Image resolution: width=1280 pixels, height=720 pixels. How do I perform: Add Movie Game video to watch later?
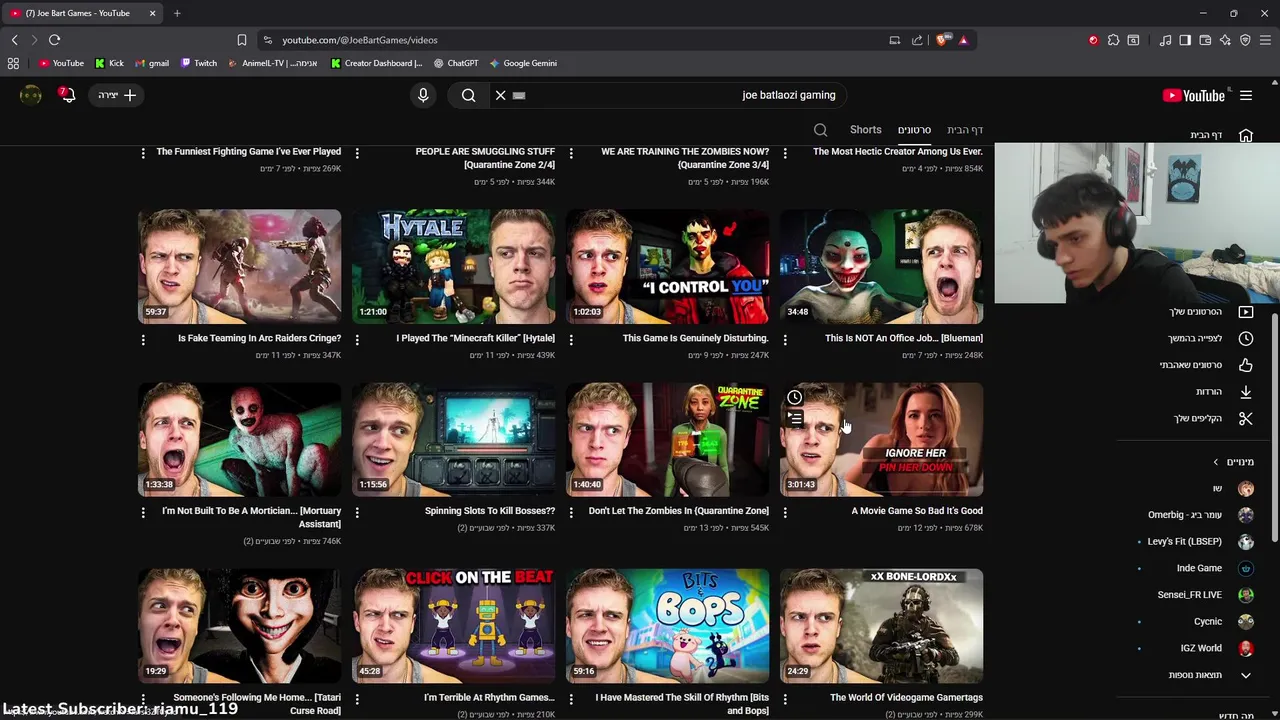pyautogui.click(x=795, y=397)
